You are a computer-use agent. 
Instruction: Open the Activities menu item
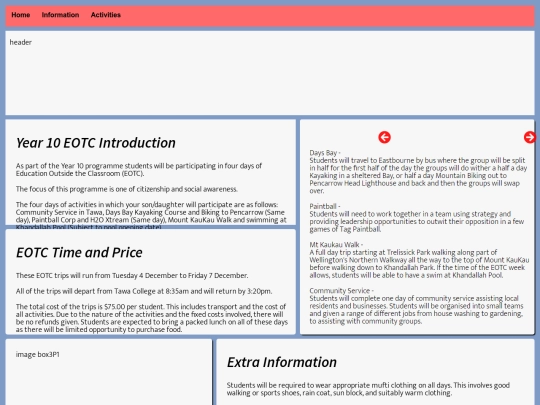(106, 15)
